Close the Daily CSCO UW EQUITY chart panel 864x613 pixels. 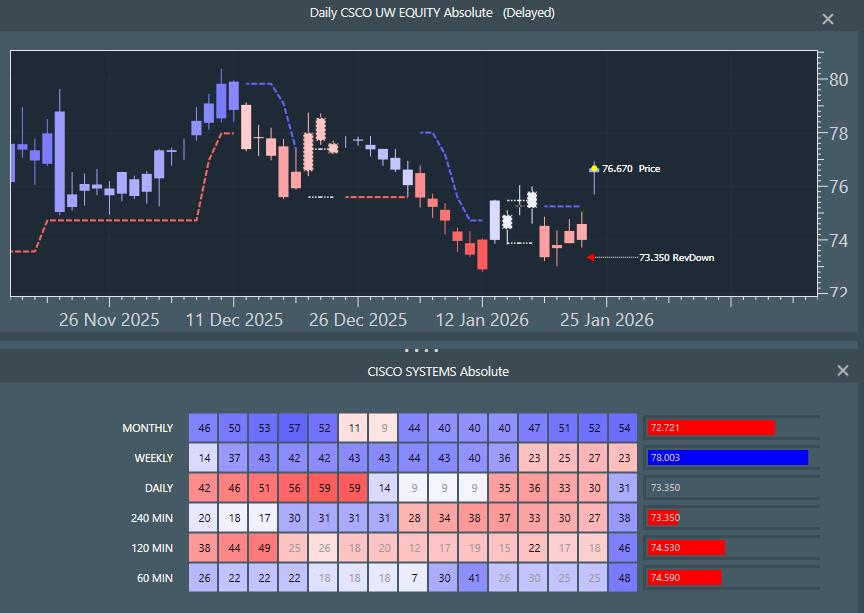coord(828,19)
